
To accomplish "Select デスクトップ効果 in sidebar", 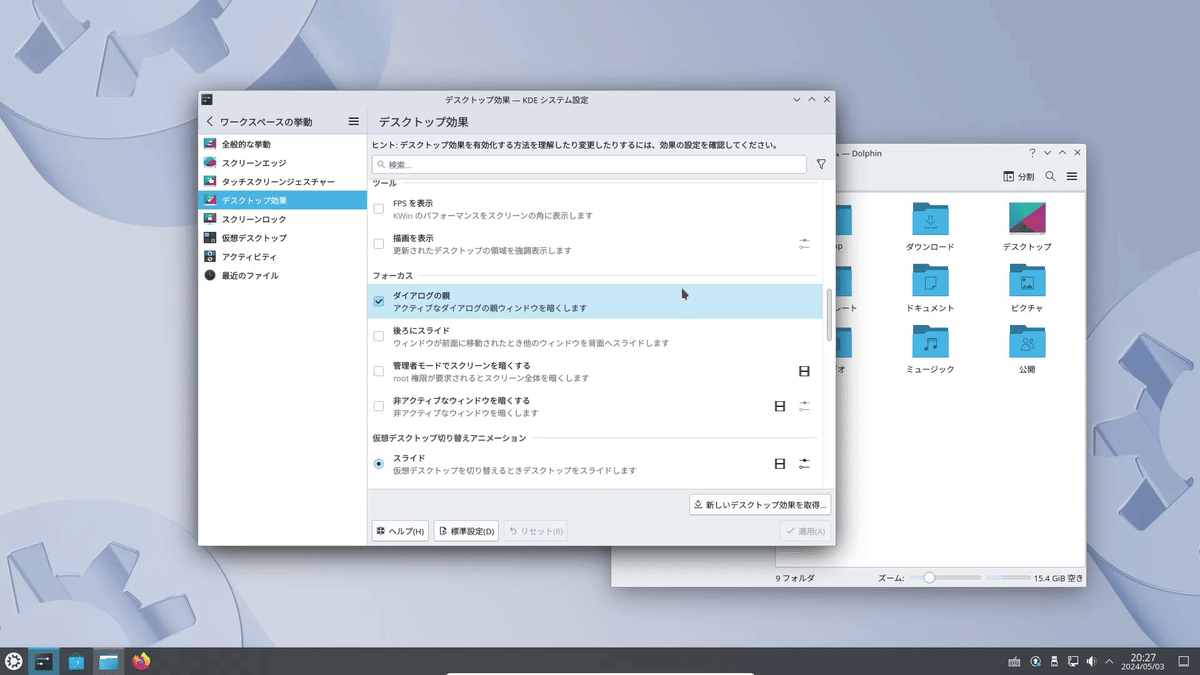I will [x=283, y=200].
